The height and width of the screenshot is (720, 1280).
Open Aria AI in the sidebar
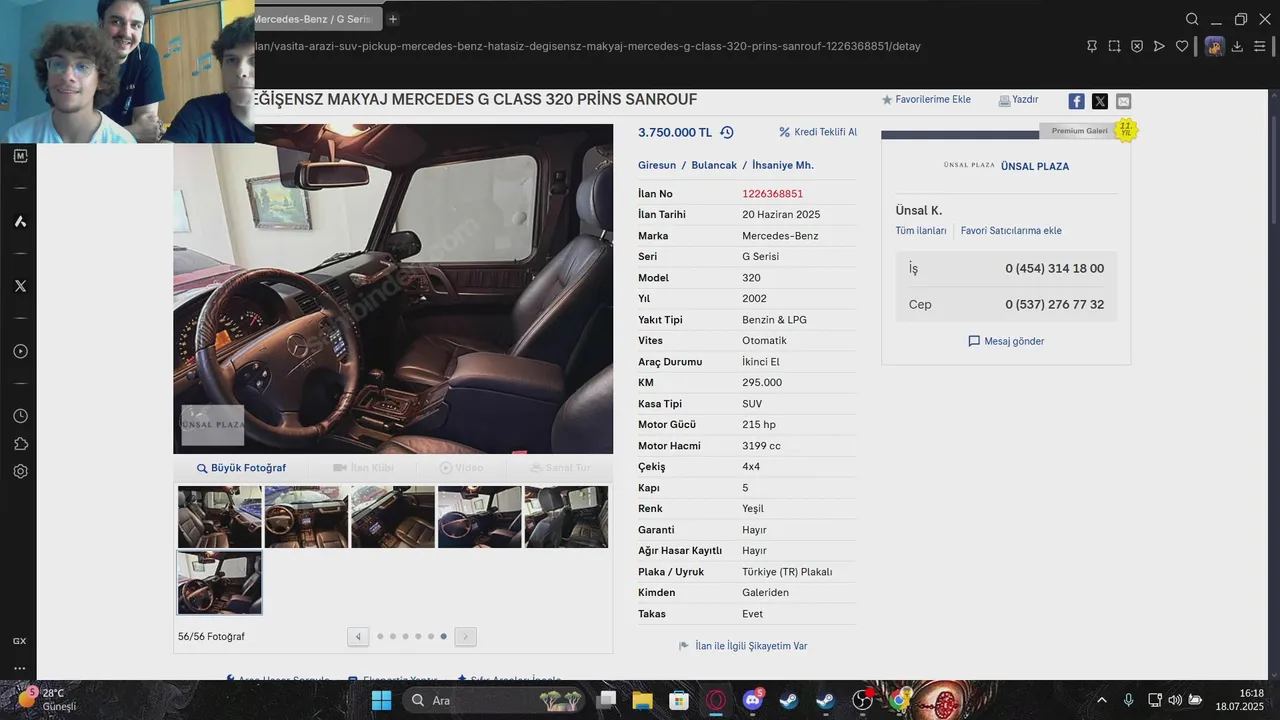(x=20, y=221)
